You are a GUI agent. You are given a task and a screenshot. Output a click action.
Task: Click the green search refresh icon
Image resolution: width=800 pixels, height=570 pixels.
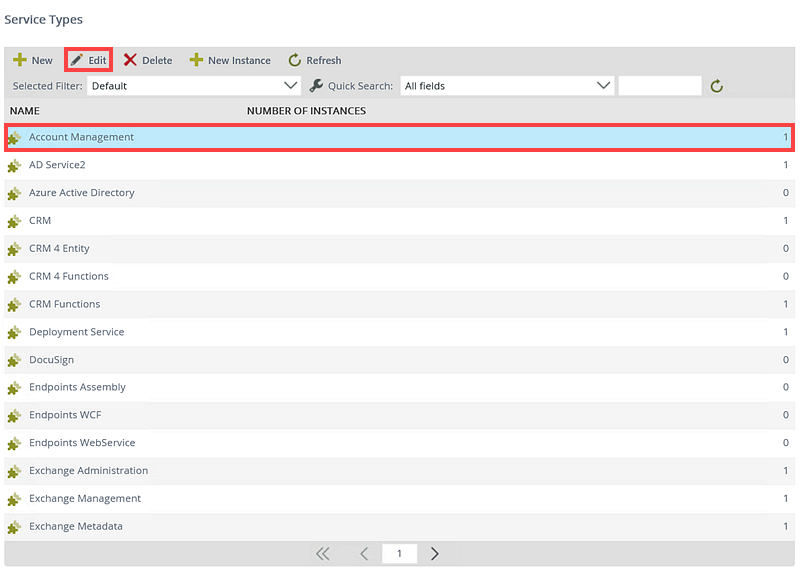pos(717,86)
